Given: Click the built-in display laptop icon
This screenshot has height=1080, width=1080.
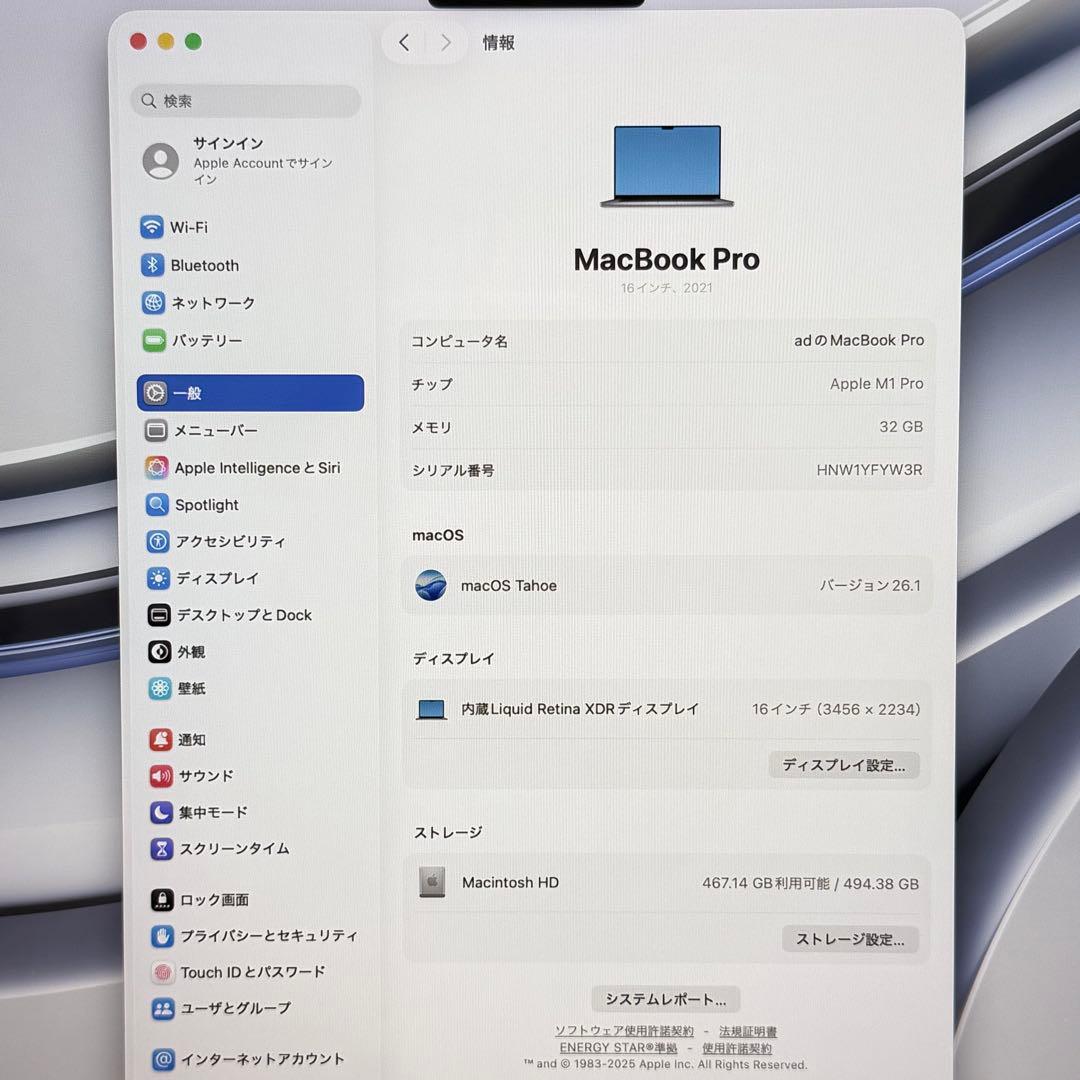Looking at the screenshot, I should (x=432, y=709).
